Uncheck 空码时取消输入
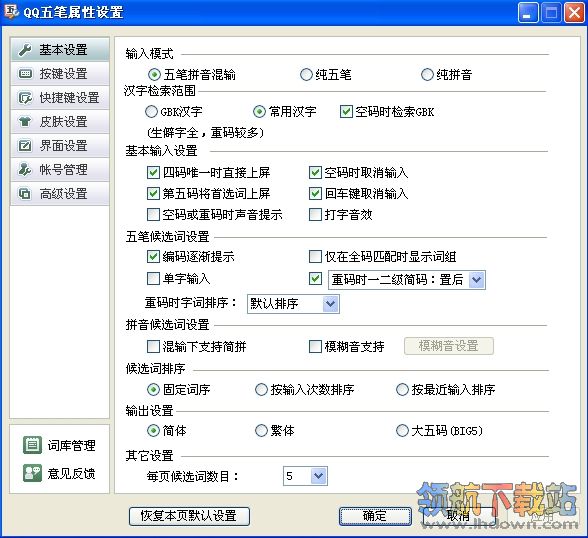Screen dimensions: 588x538 (315, 172)
